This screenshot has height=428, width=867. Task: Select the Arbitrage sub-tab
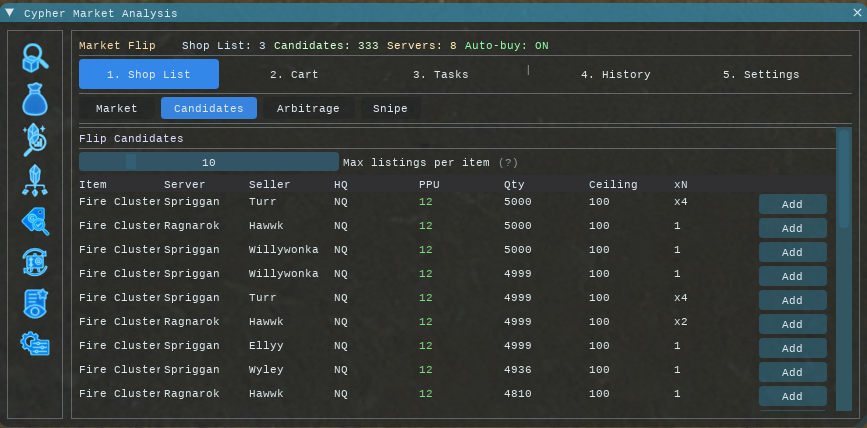308,109
